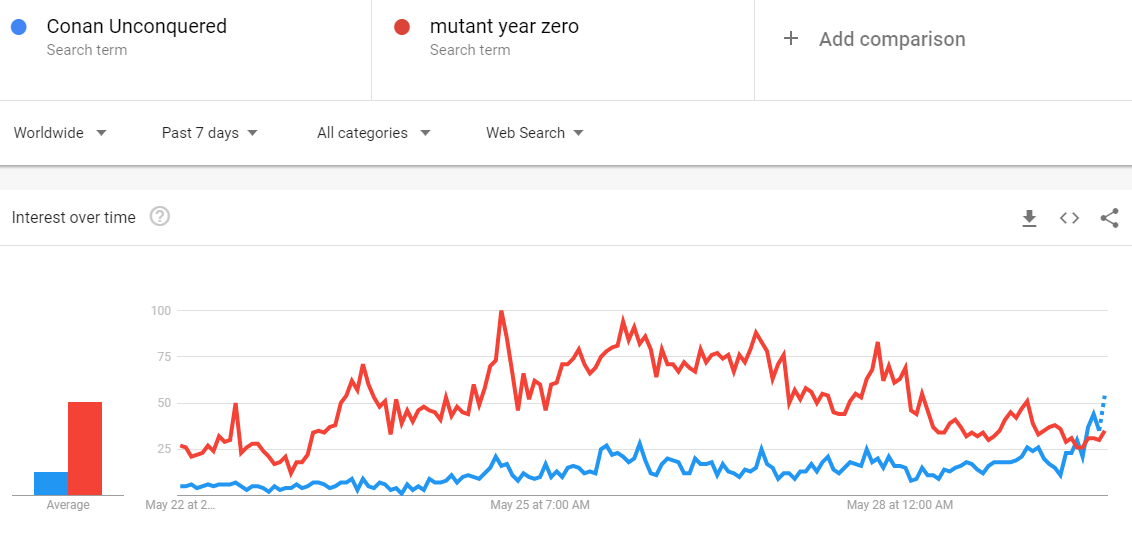
Task: Edit the Conan Unconquered search term
Action: pyautogui.click(x=136, y=27)
